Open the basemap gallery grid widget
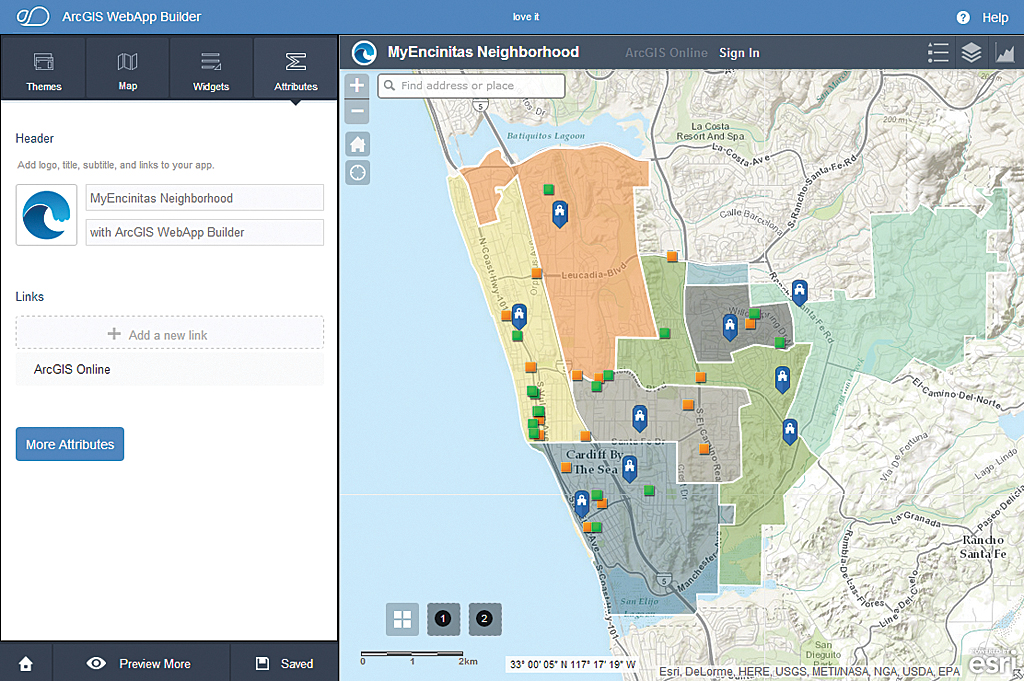 pyautogui.click(x=402, y=619)
